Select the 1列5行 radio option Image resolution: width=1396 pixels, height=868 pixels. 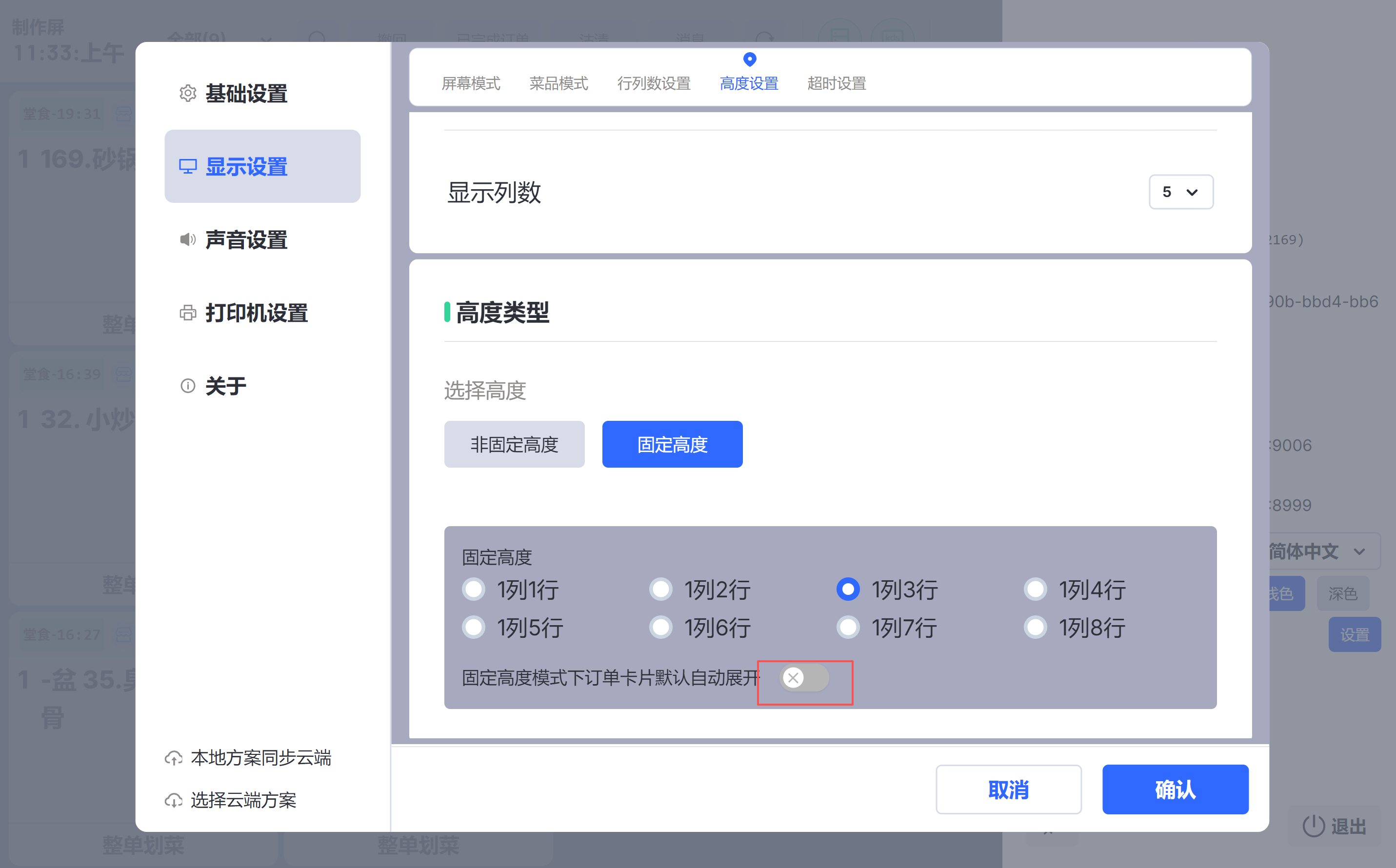(x=474, y=628)
